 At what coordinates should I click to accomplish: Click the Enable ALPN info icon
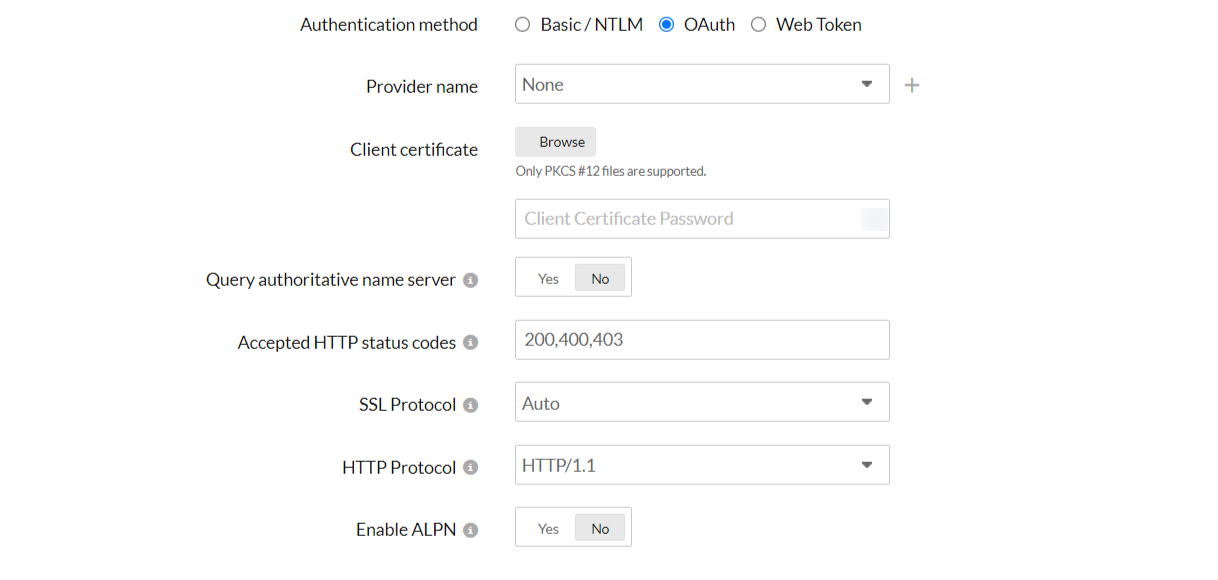click(470, 530)
